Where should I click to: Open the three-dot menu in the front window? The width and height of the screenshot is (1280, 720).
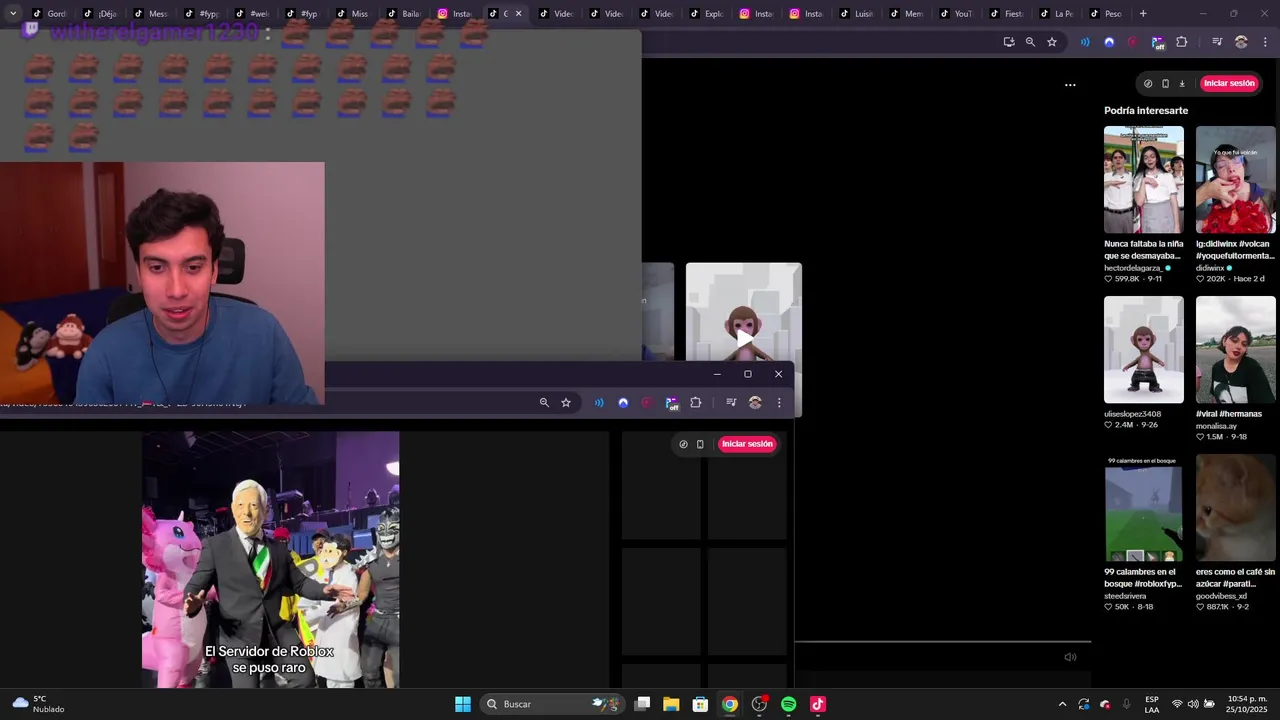tap(779, 402)
